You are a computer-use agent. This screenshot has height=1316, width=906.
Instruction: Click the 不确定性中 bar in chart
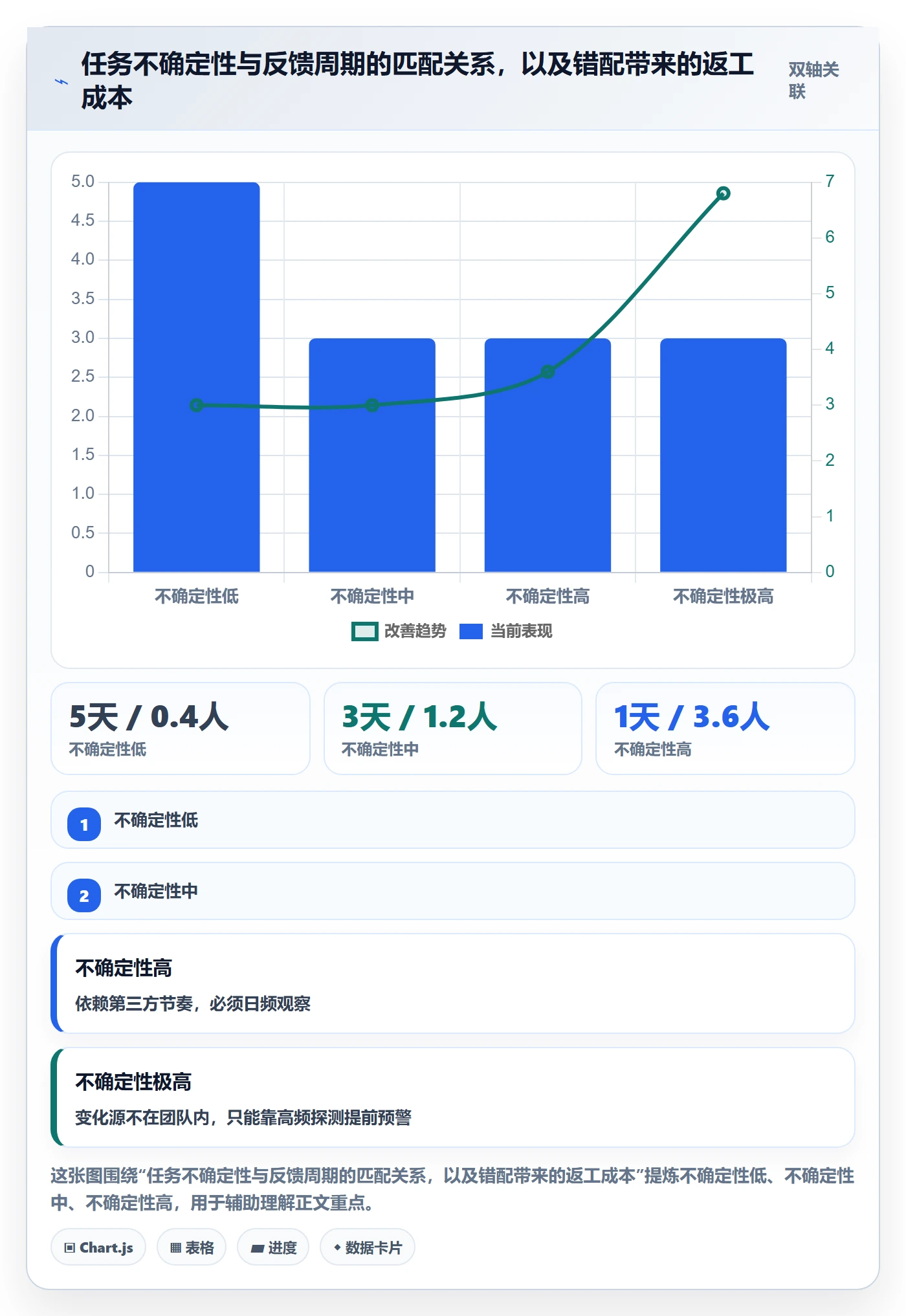coord(372,455)
